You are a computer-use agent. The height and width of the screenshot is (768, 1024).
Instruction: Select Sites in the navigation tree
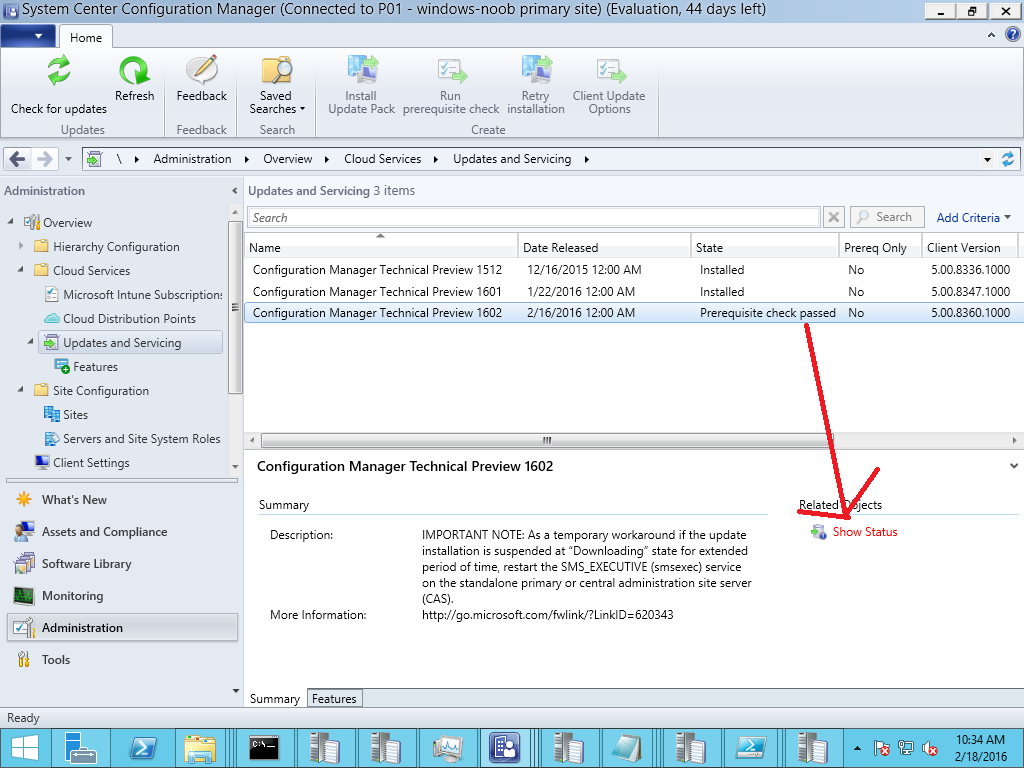coord(66,415)
